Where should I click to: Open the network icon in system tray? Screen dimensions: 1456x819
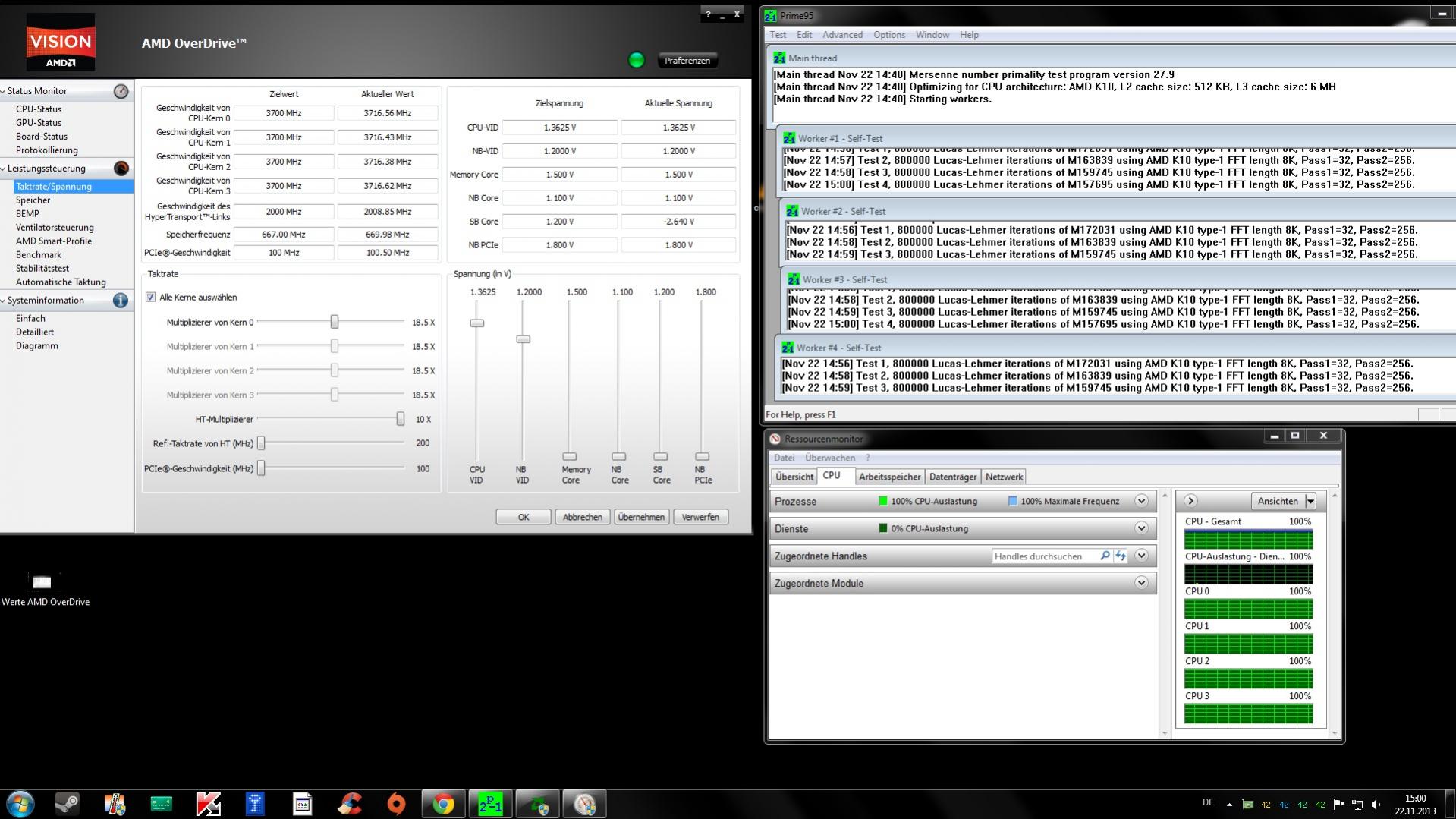(1357, 805)
